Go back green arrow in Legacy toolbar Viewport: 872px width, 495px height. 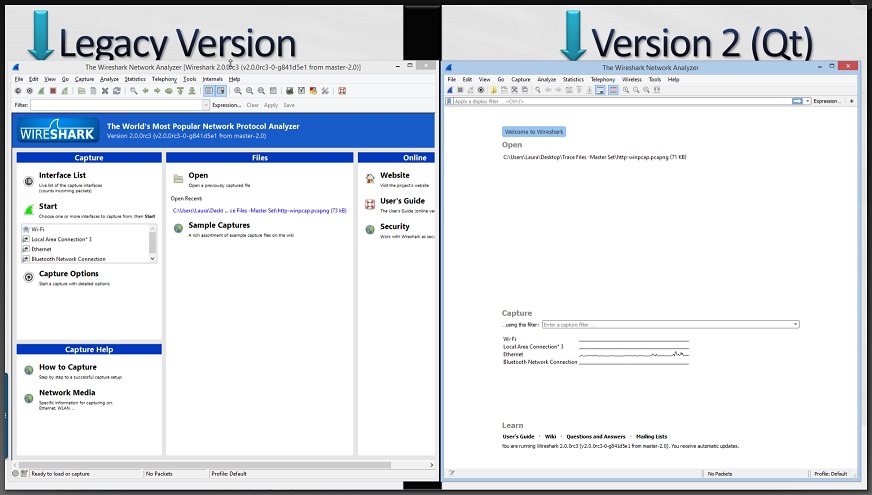[145, 91]
